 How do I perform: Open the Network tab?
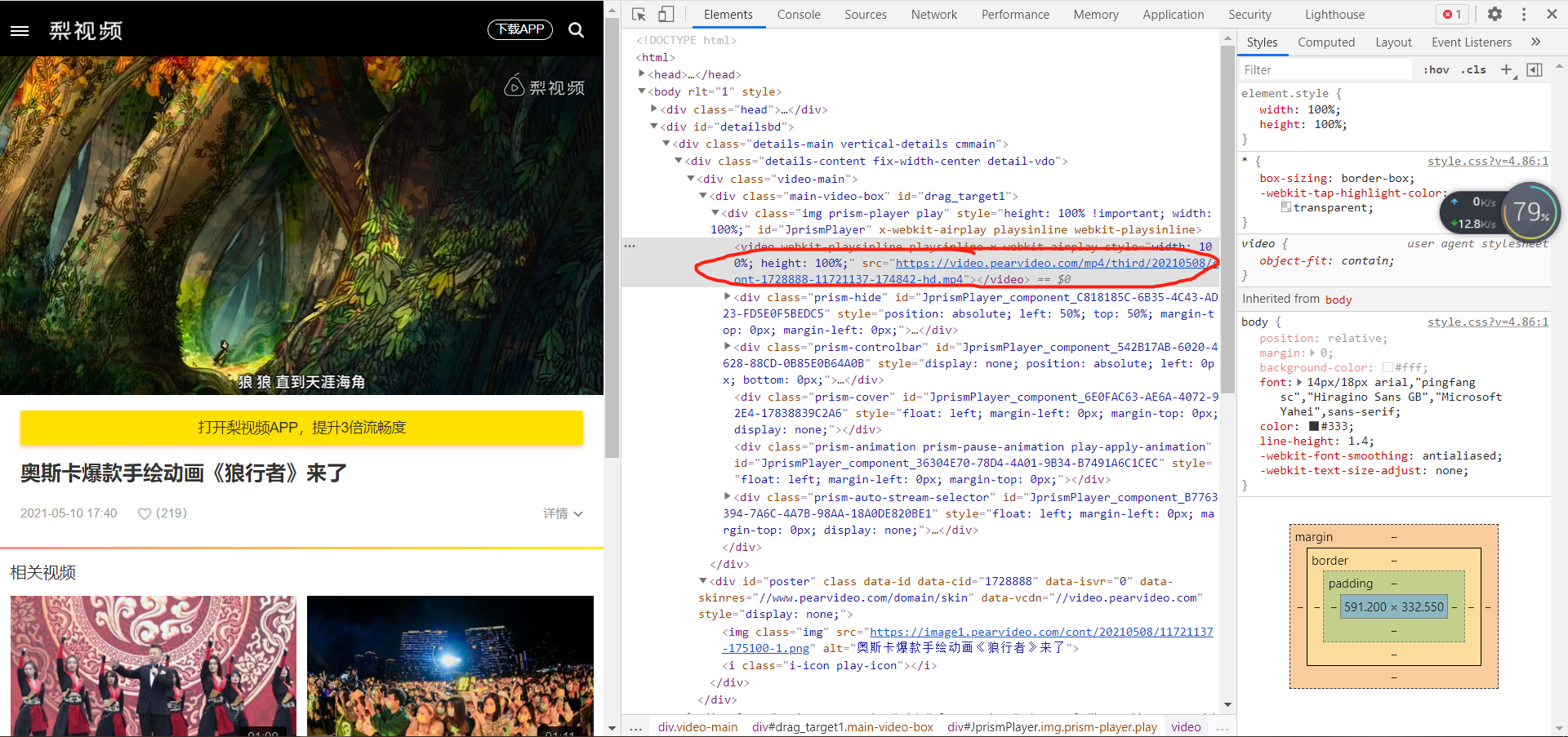(x=934, y=15)
